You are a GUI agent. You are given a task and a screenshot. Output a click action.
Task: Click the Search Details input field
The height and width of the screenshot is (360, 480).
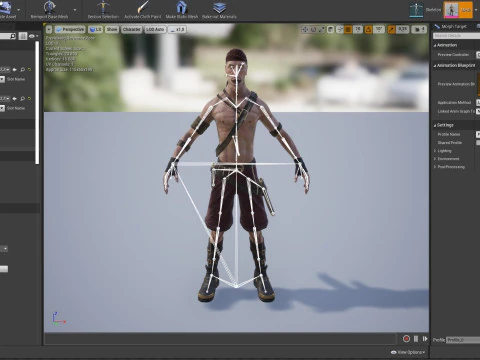pyautogui.click(x=457, y=35)
